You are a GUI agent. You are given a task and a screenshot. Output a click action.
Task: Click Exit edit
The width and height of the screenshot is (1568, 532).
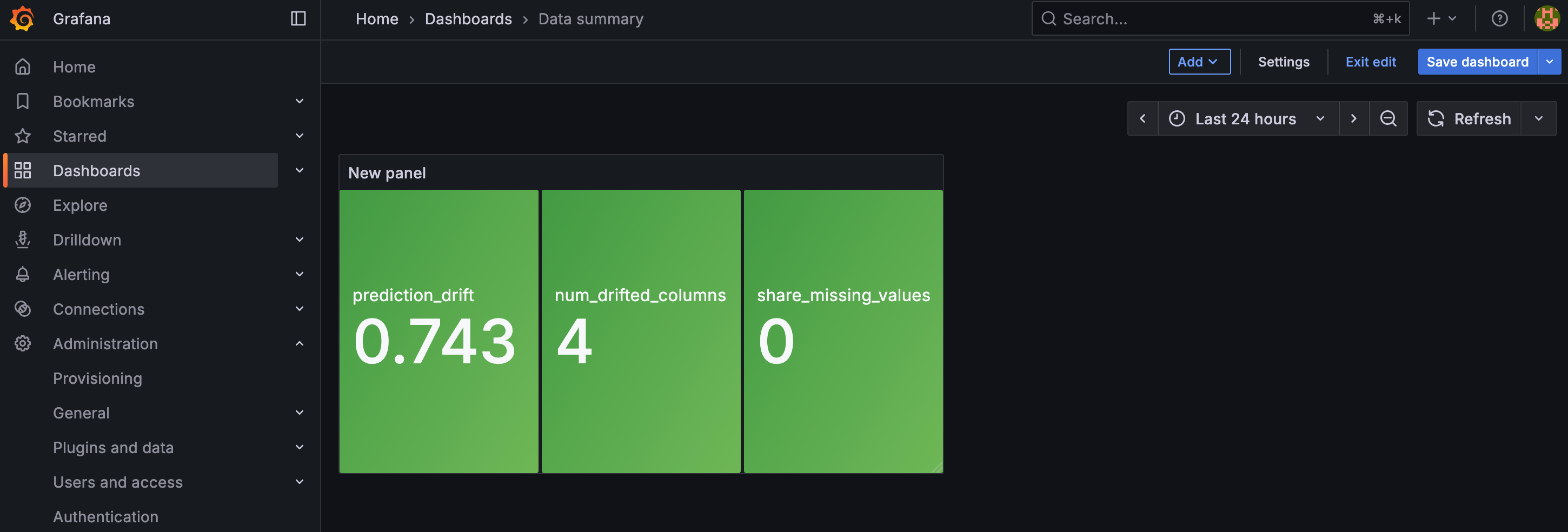click(x=1371, y=62)
